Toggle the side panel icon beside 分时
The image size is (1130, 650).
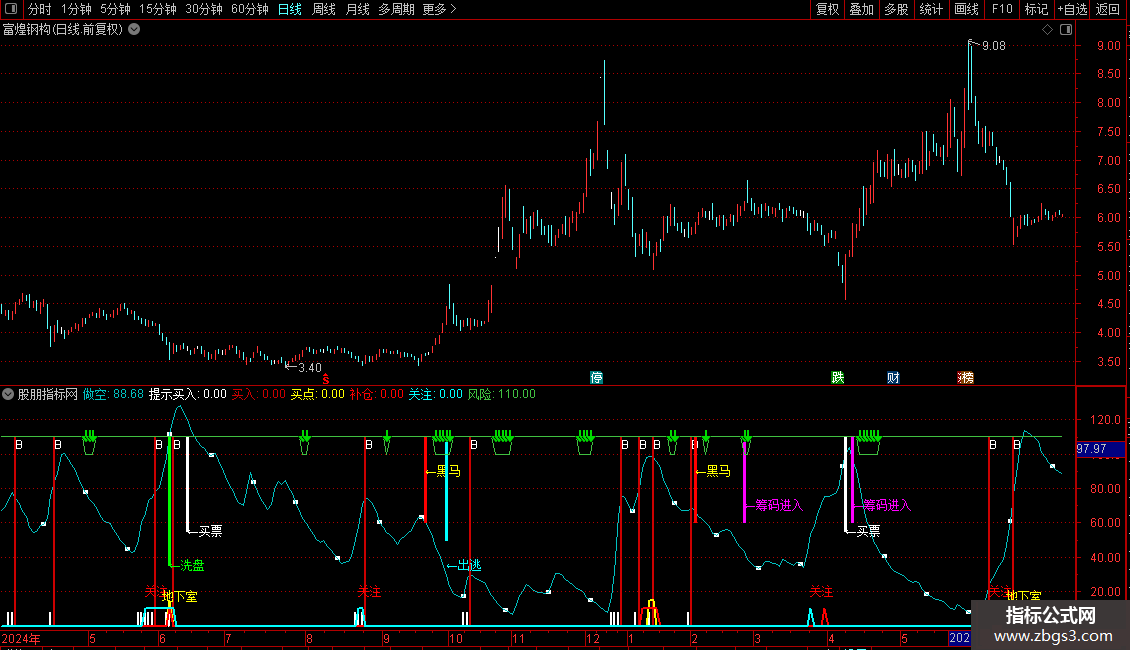click(x=11, y=9)
